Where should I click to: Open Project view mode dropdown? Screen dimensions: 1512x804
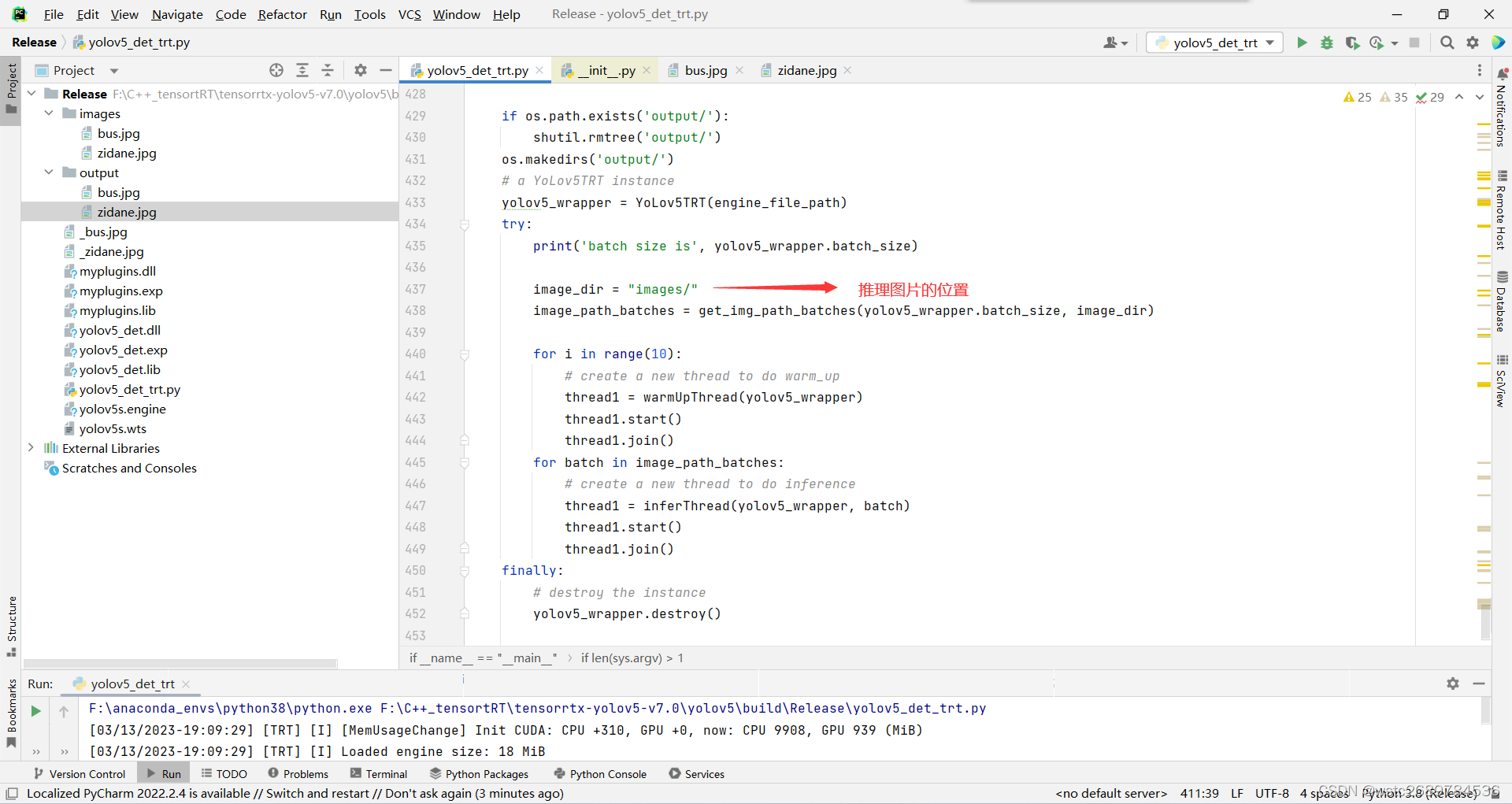[x=114, y=71]
